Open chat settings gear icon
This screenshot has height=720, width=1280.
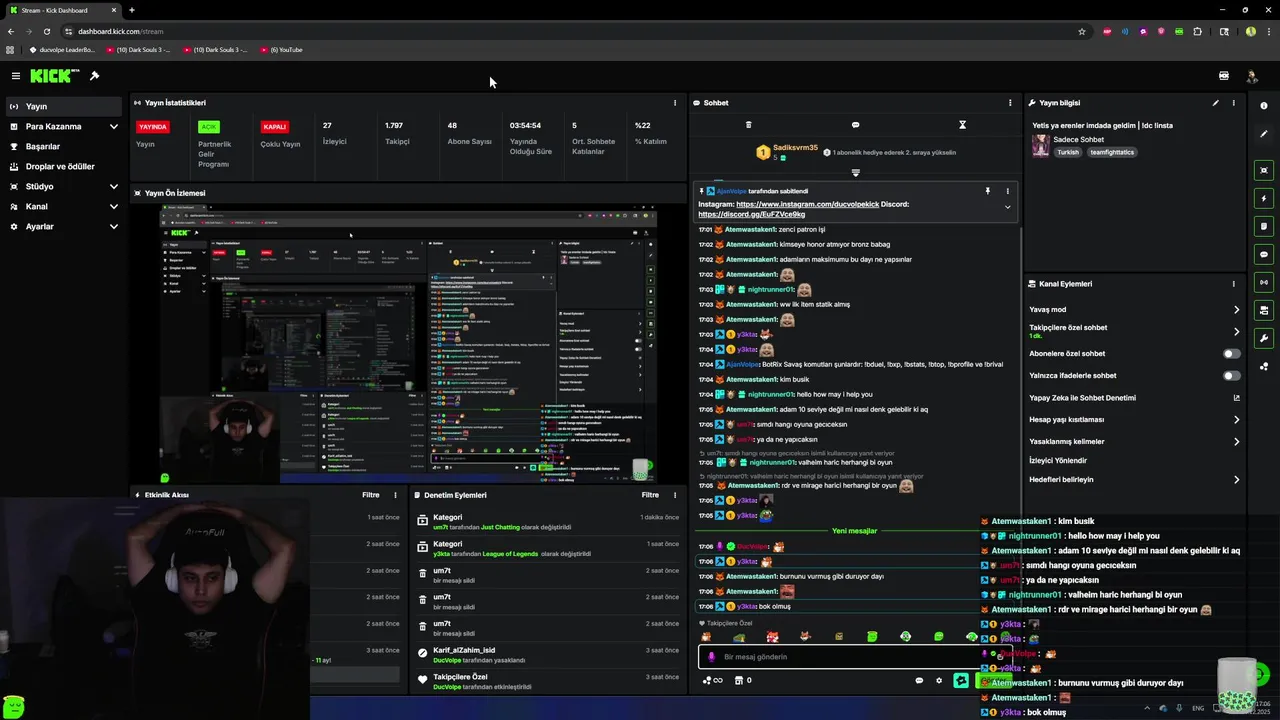(x=939, y=681)
